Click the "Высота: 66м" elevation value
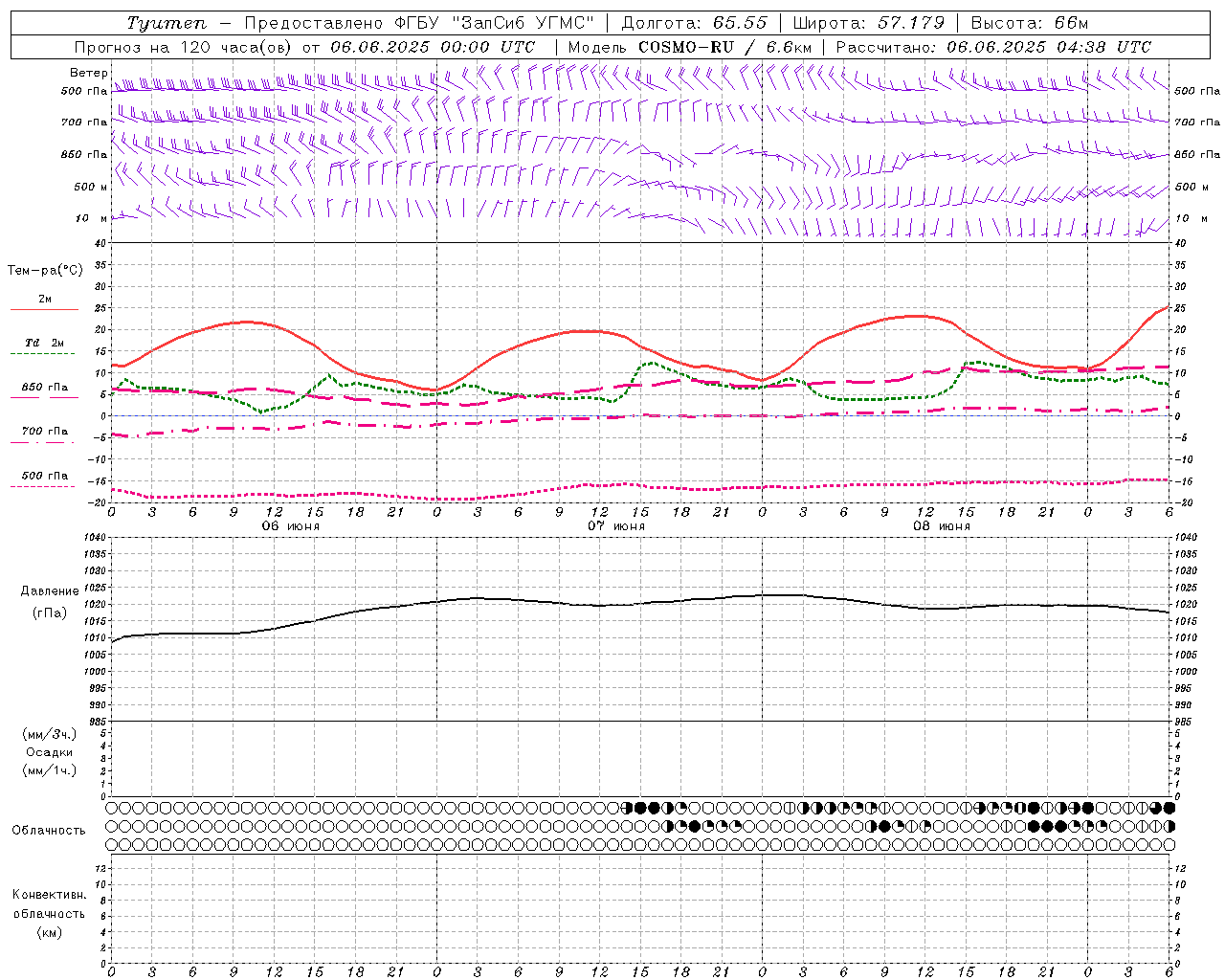The height and width of the screenshot is (980, 1225). pyautogui.click(x=1030, y=23)
